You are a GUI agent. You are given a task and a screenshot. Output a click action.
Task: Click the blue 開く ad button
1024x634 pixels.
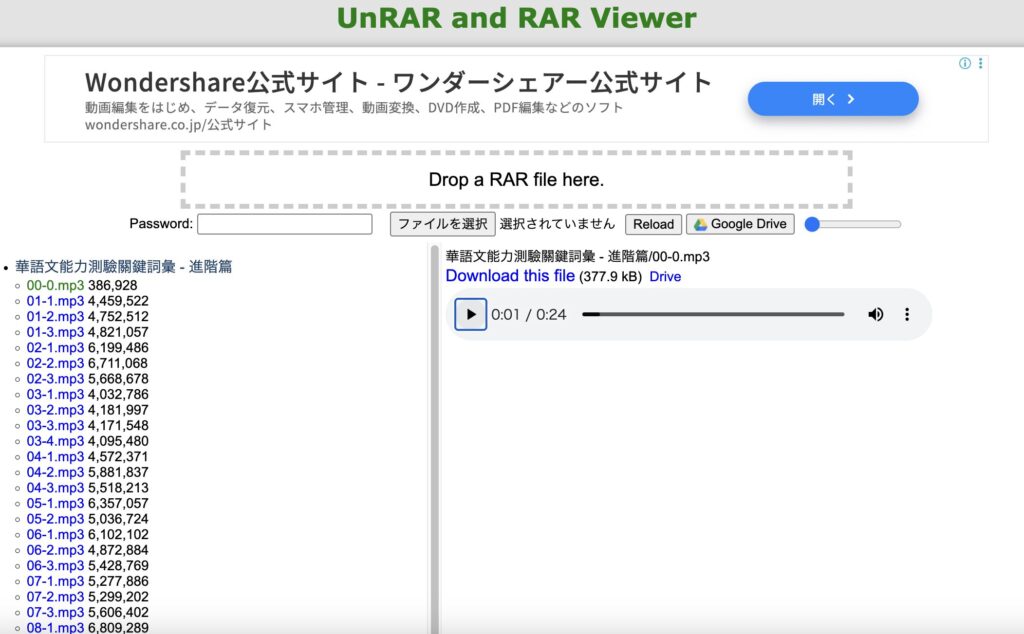[832, 99]
